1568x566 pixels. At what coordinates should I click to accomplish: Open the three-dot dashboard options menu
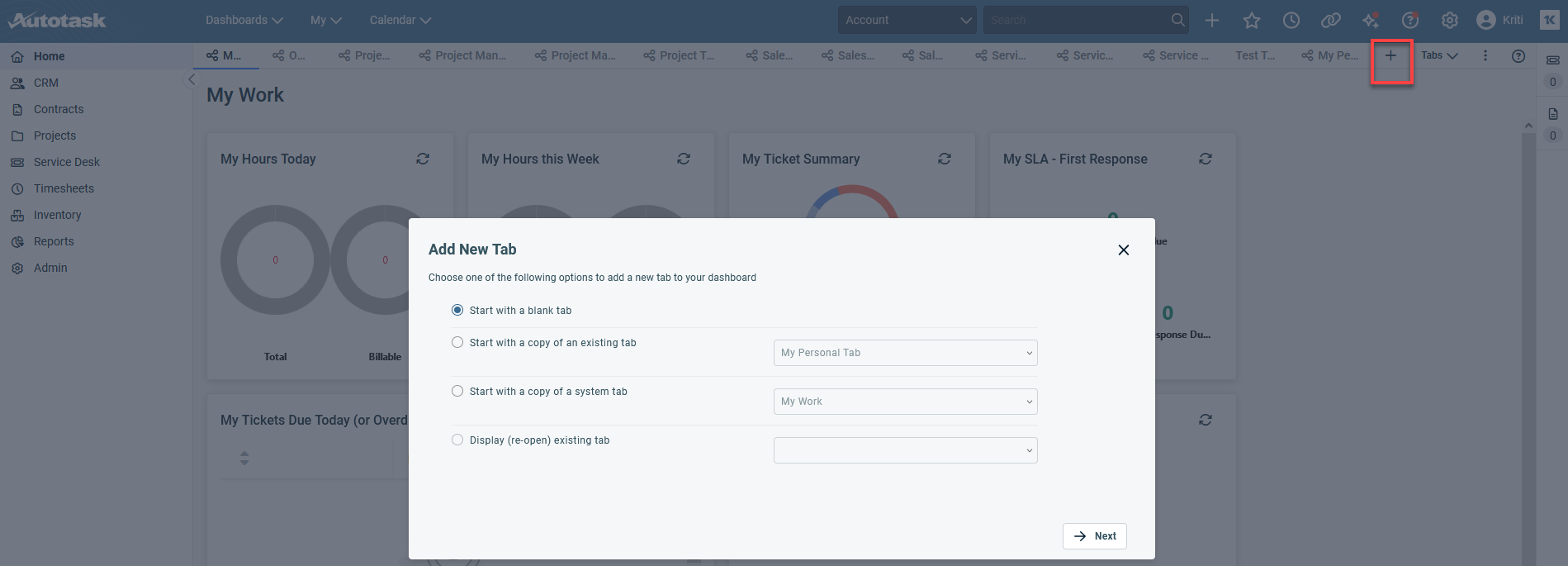click(x=1485, y=56)
